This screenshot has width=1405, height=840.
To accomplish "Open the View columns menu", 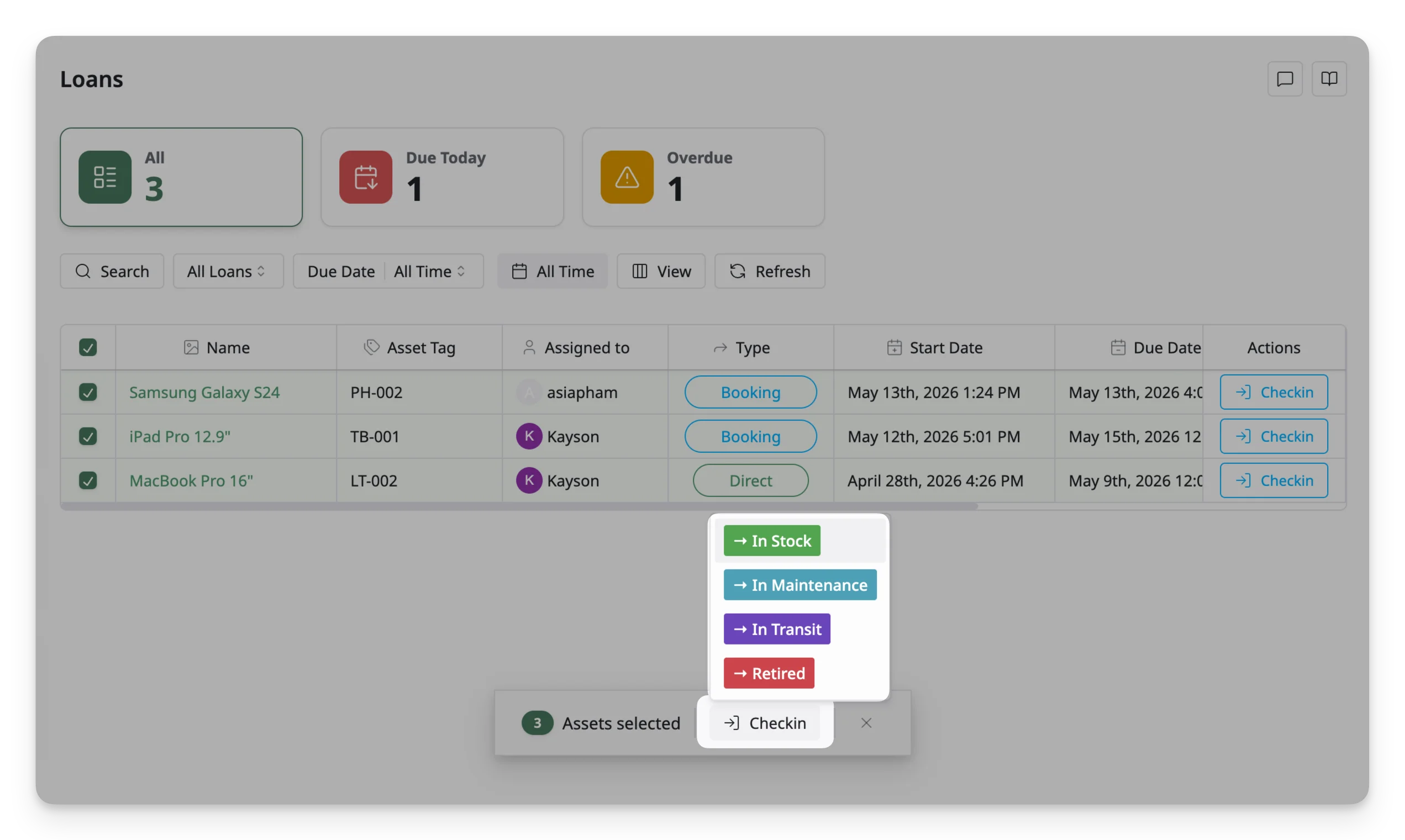I will coord(660,271).
